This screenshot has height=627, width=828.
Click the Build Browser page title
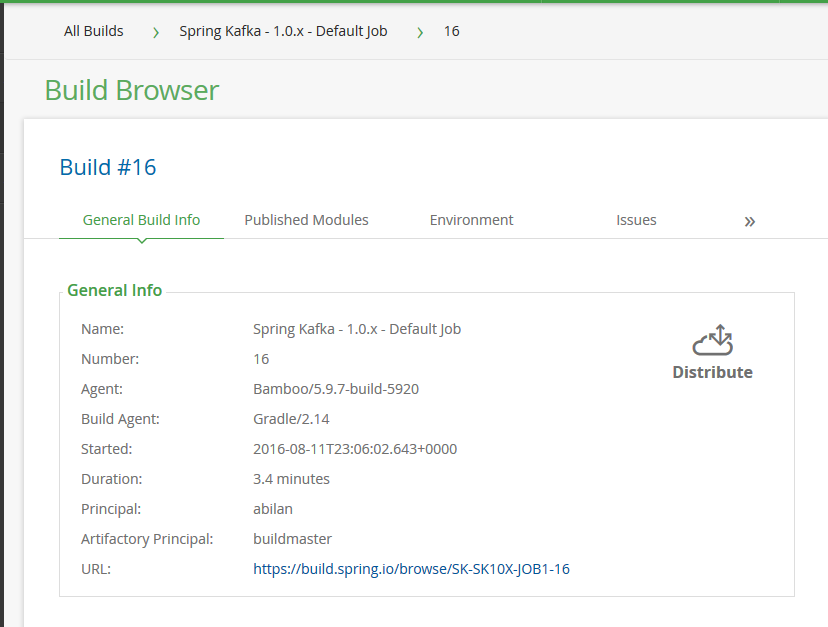(131, 90)
